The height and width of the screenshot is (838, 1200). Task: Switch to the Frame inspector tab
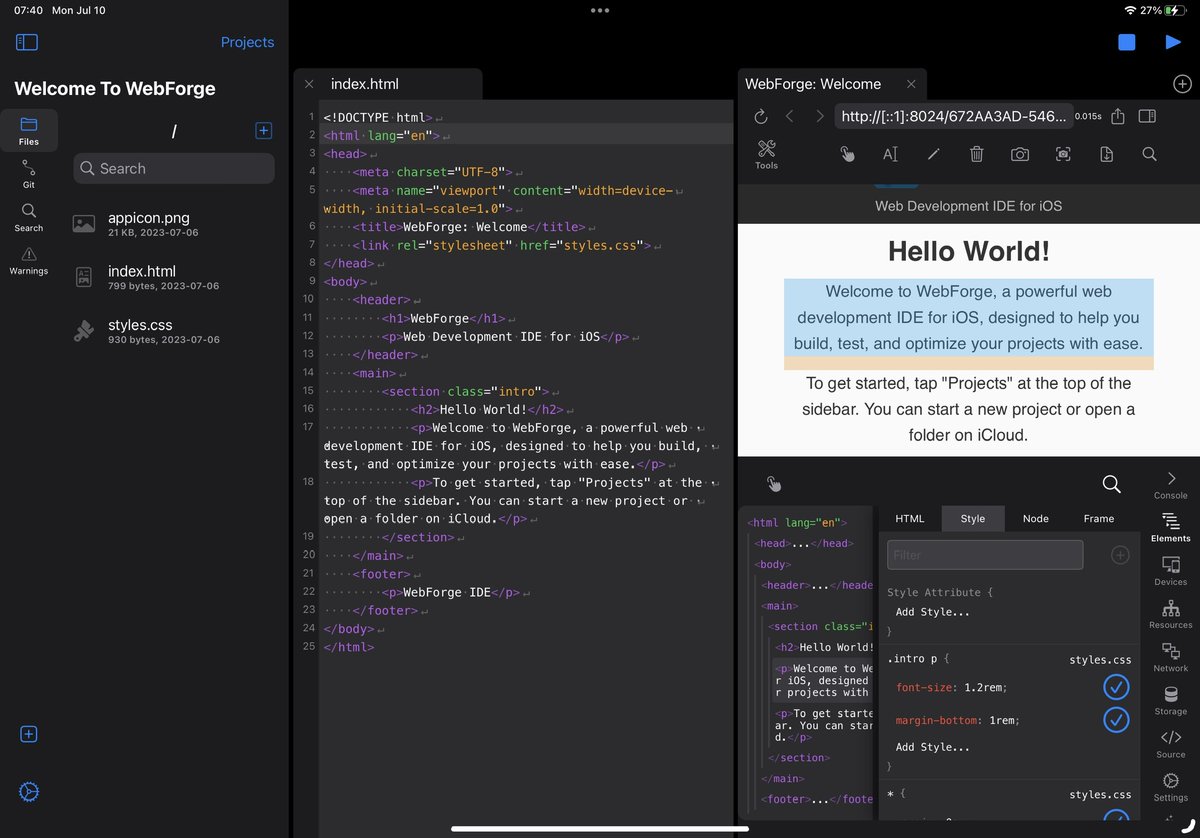coord(1099,518)
